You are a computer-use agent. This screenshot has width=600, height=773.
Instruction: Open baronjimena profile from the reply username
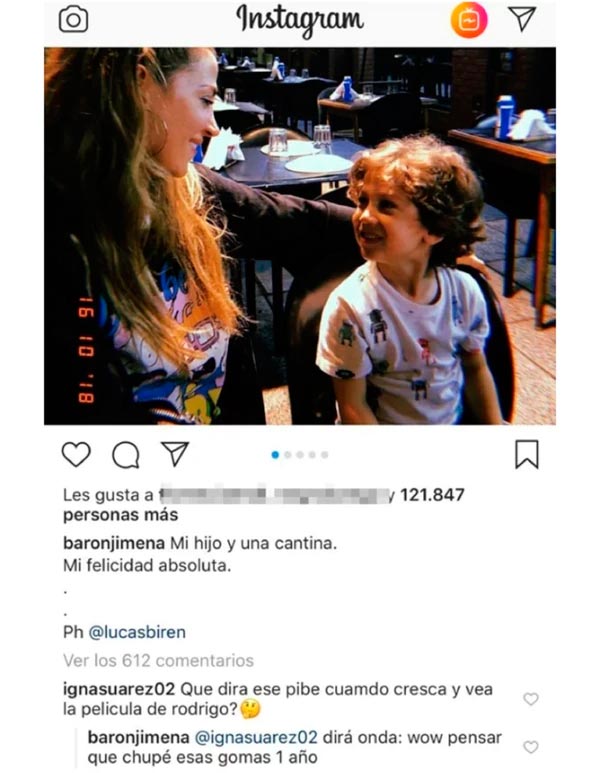click(x=139, y=738)
